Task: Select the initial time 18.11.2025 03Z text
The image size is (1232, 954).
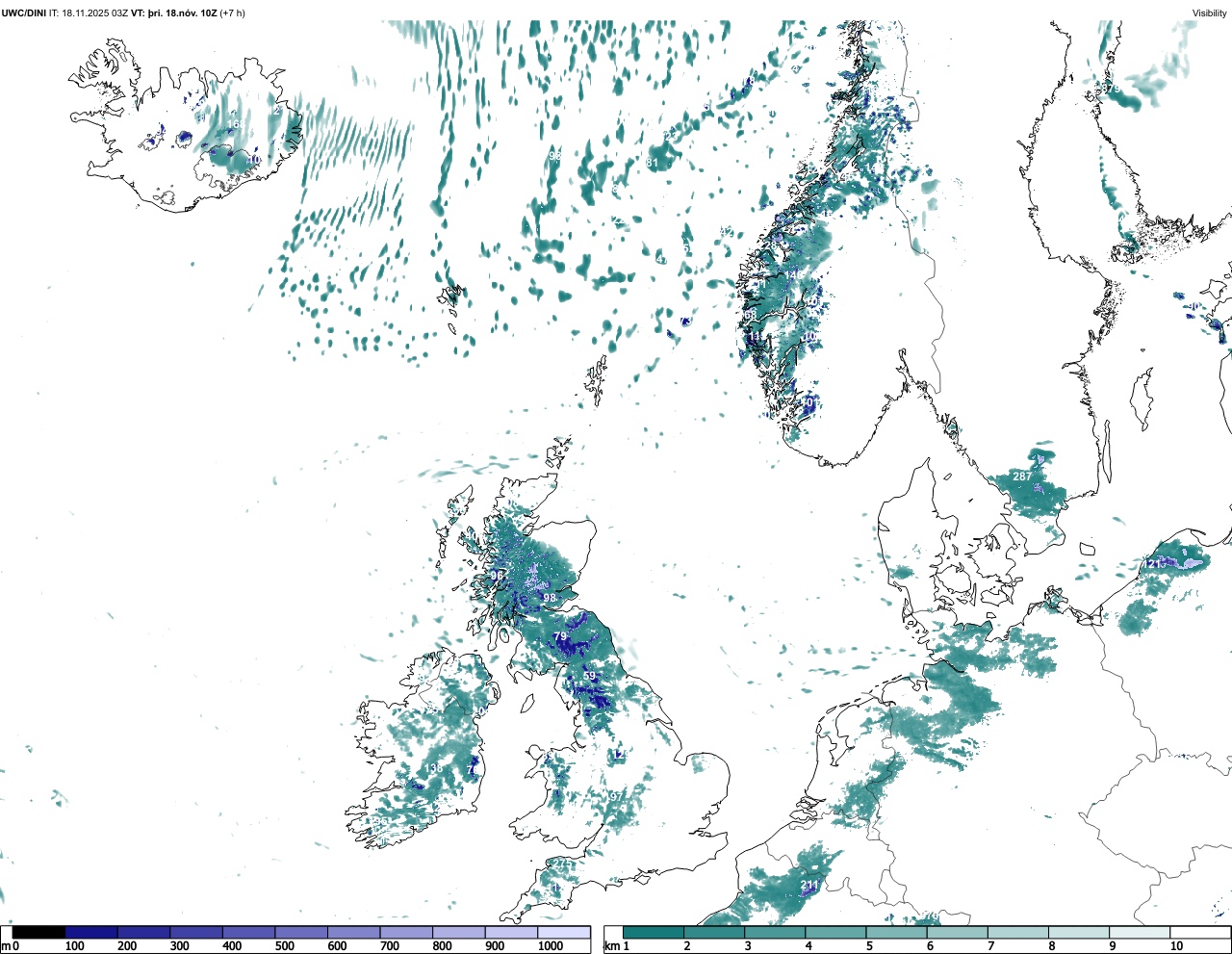Action: (95, 13)
